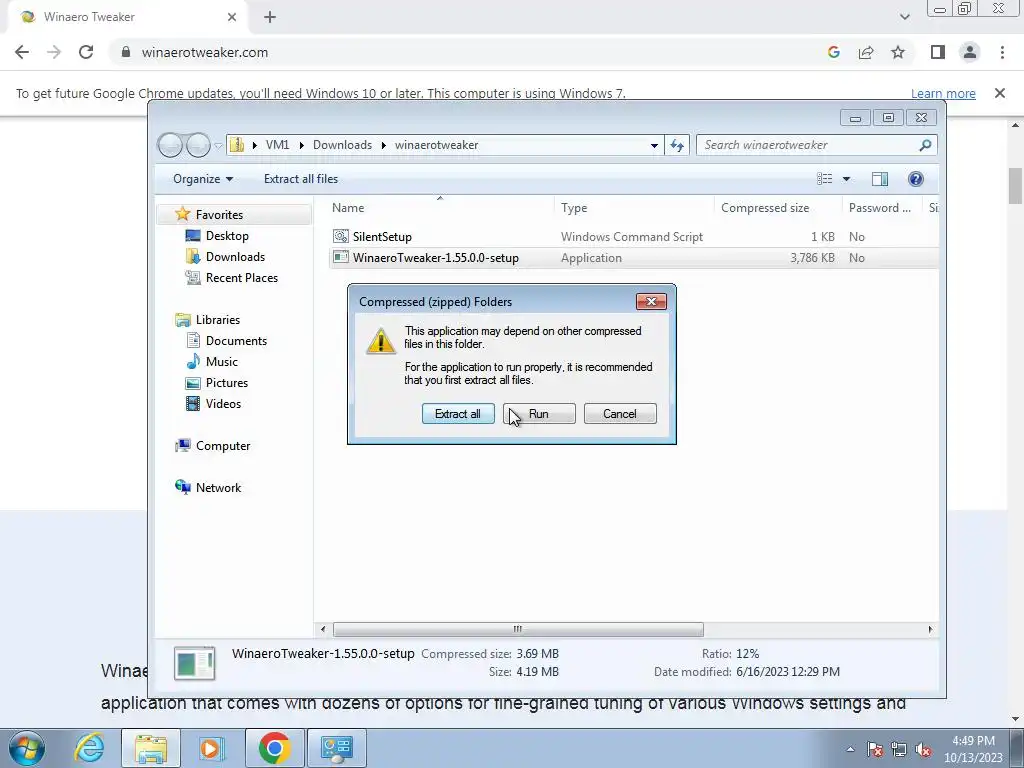This screenshot has height=768, width=1024.
Task: Open the Organize menu
Action: point(202,179)
